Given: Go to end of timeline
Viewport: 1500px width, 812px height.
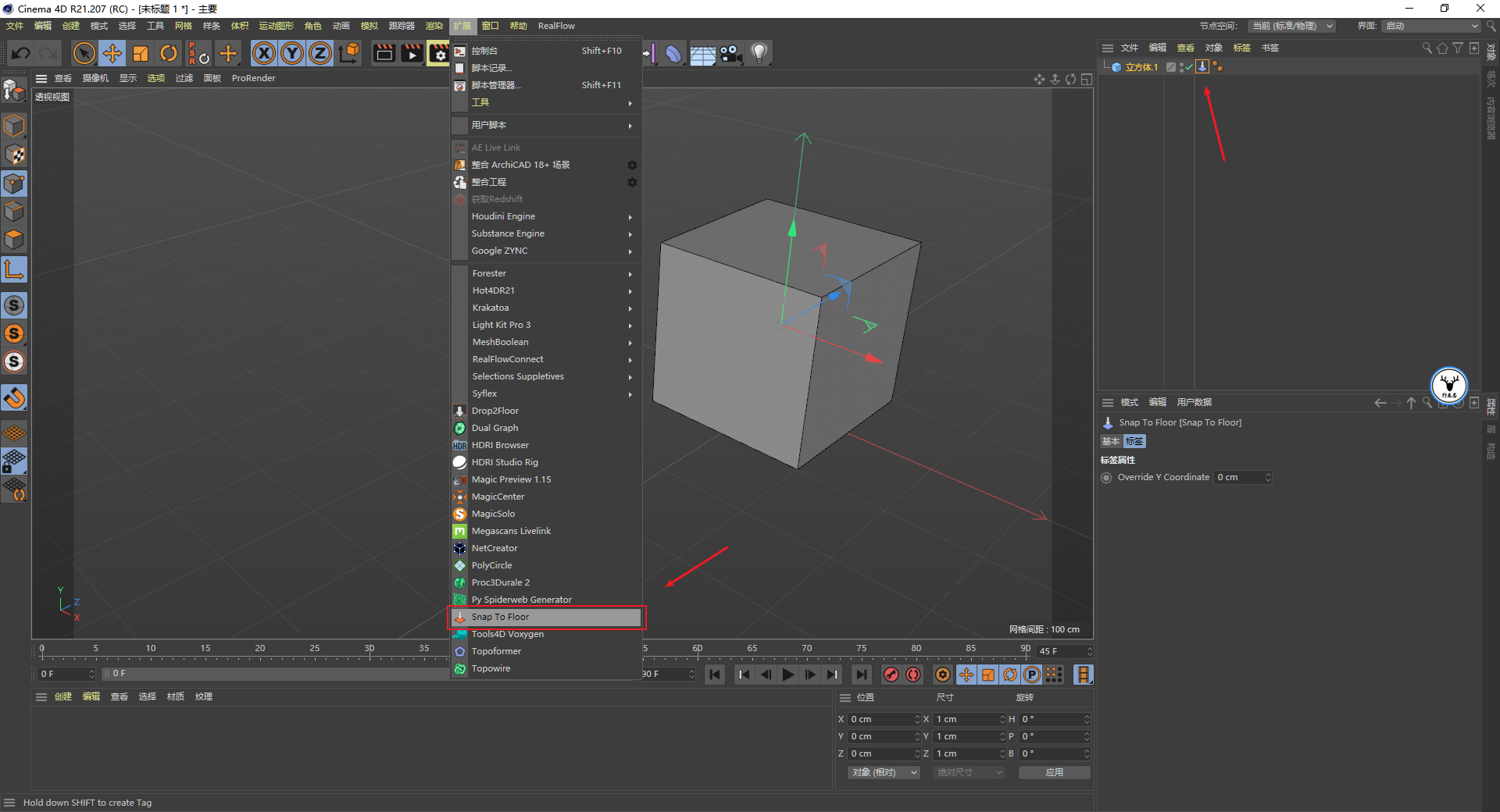Looking at the screenshot, I should pos(861,675).
